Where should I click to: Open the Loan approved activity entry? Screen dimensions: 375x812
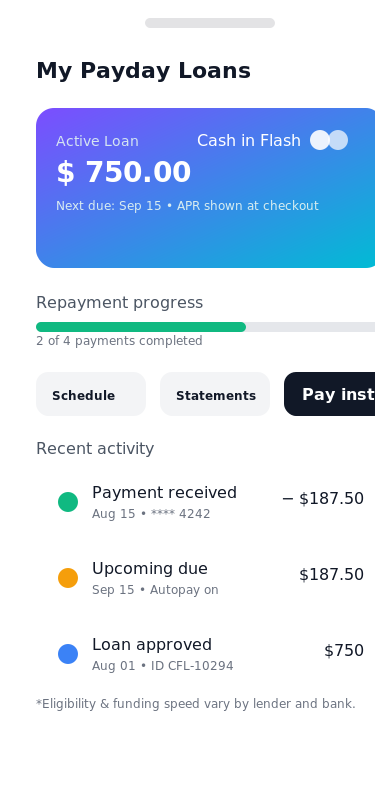pos(206,654)
